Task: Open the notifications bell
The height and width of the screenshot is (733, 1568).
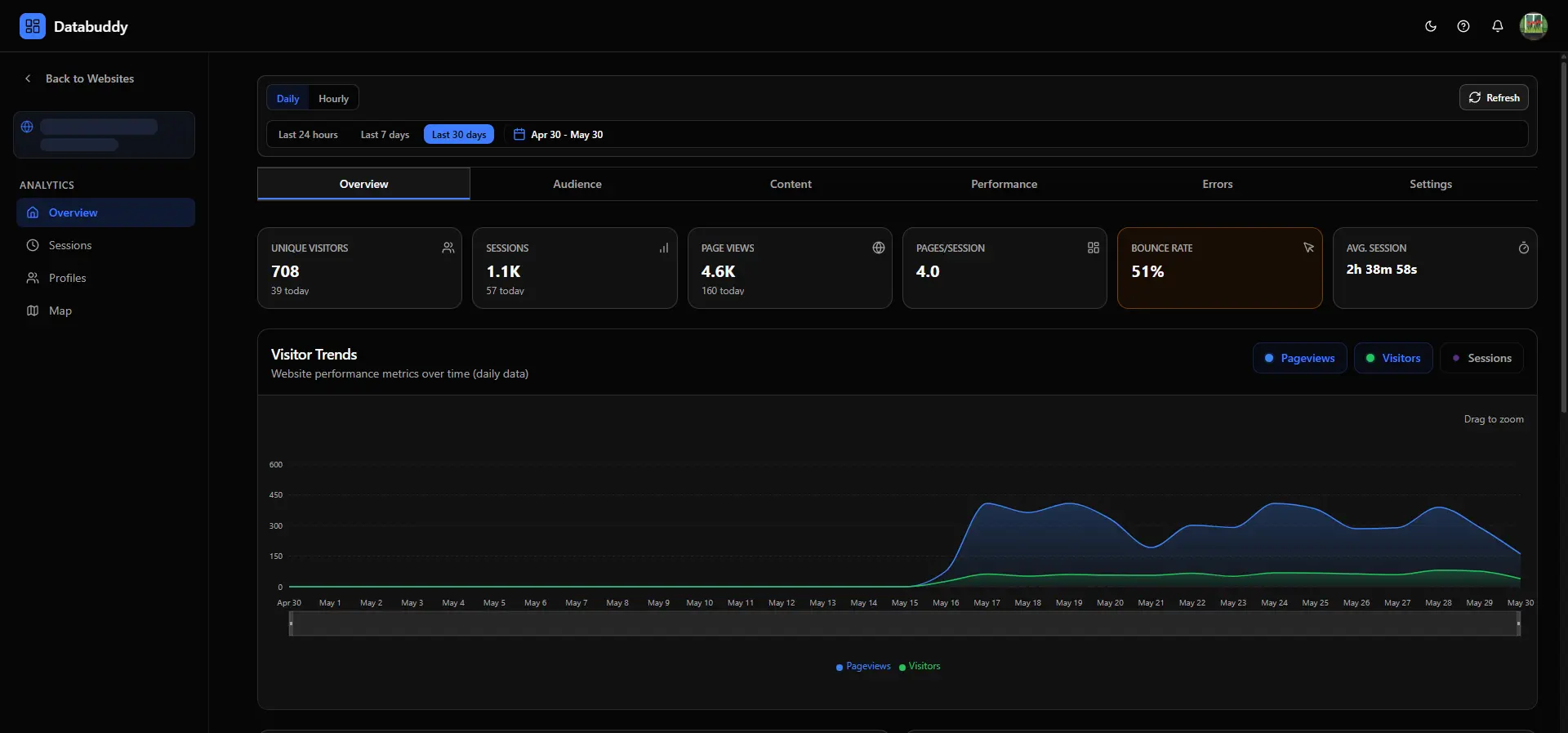Action: [1498, 26]
